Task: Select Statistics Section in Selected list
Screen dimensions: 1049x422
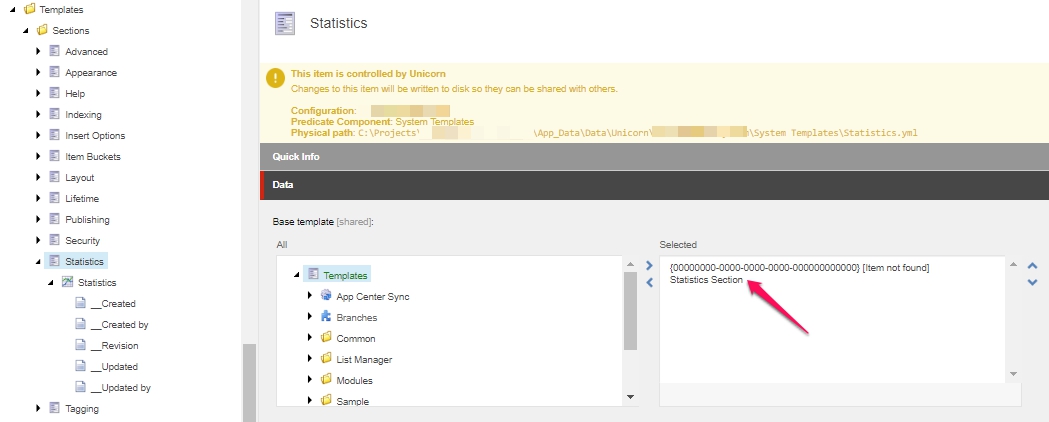Action: 706,280
